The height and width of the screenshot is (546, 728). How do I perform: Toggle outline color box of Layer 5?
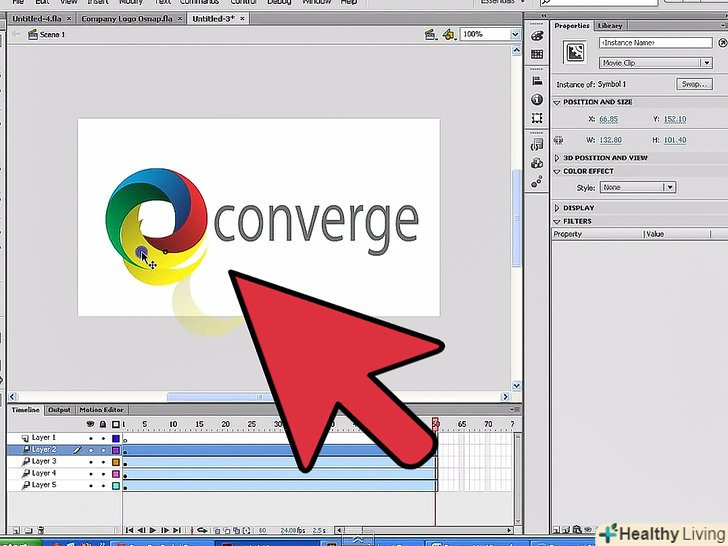click(115, 485)
